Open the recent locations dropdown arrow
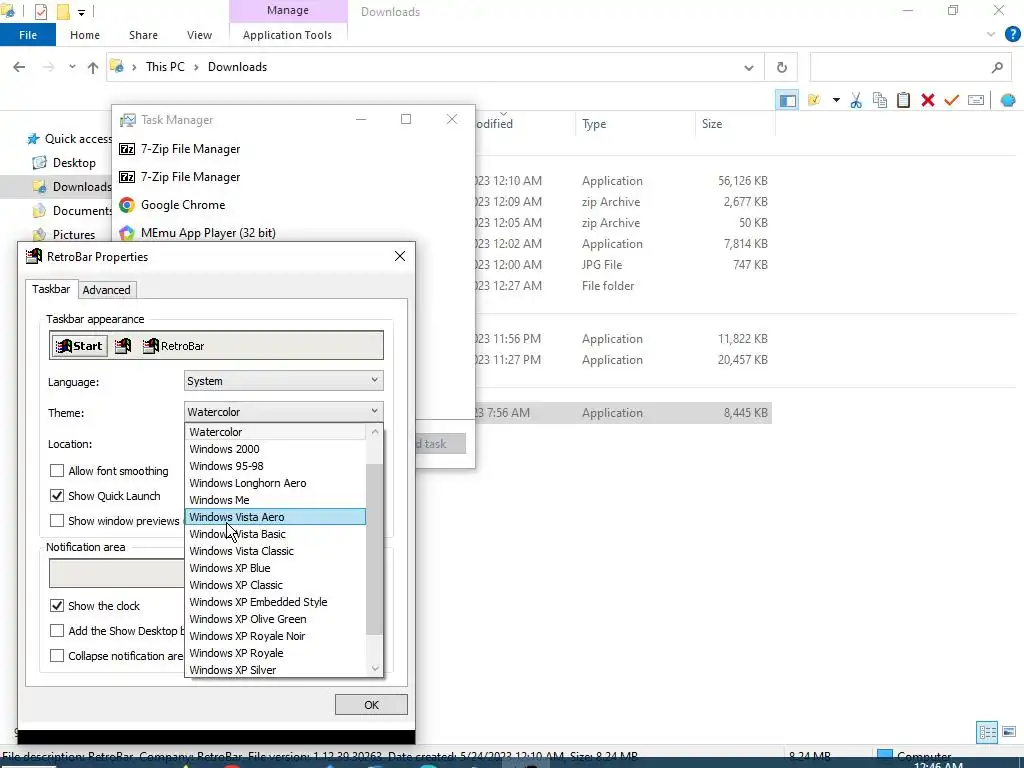Screen dimensions: 1024x768 point(72,67)
